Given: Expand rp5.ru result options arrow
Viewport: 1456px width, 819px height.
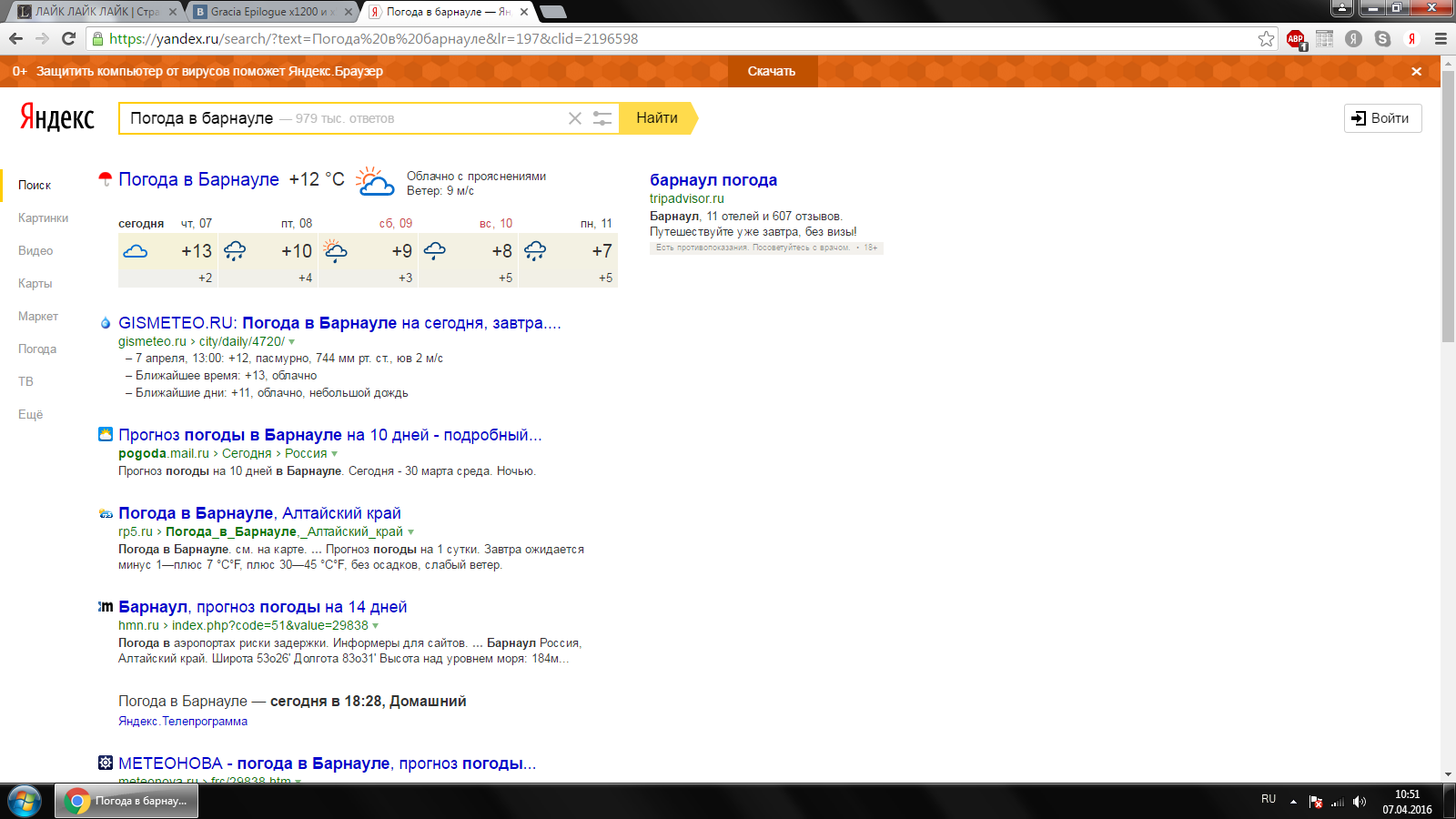Looking at the screenshot, I should click(410, 532).
